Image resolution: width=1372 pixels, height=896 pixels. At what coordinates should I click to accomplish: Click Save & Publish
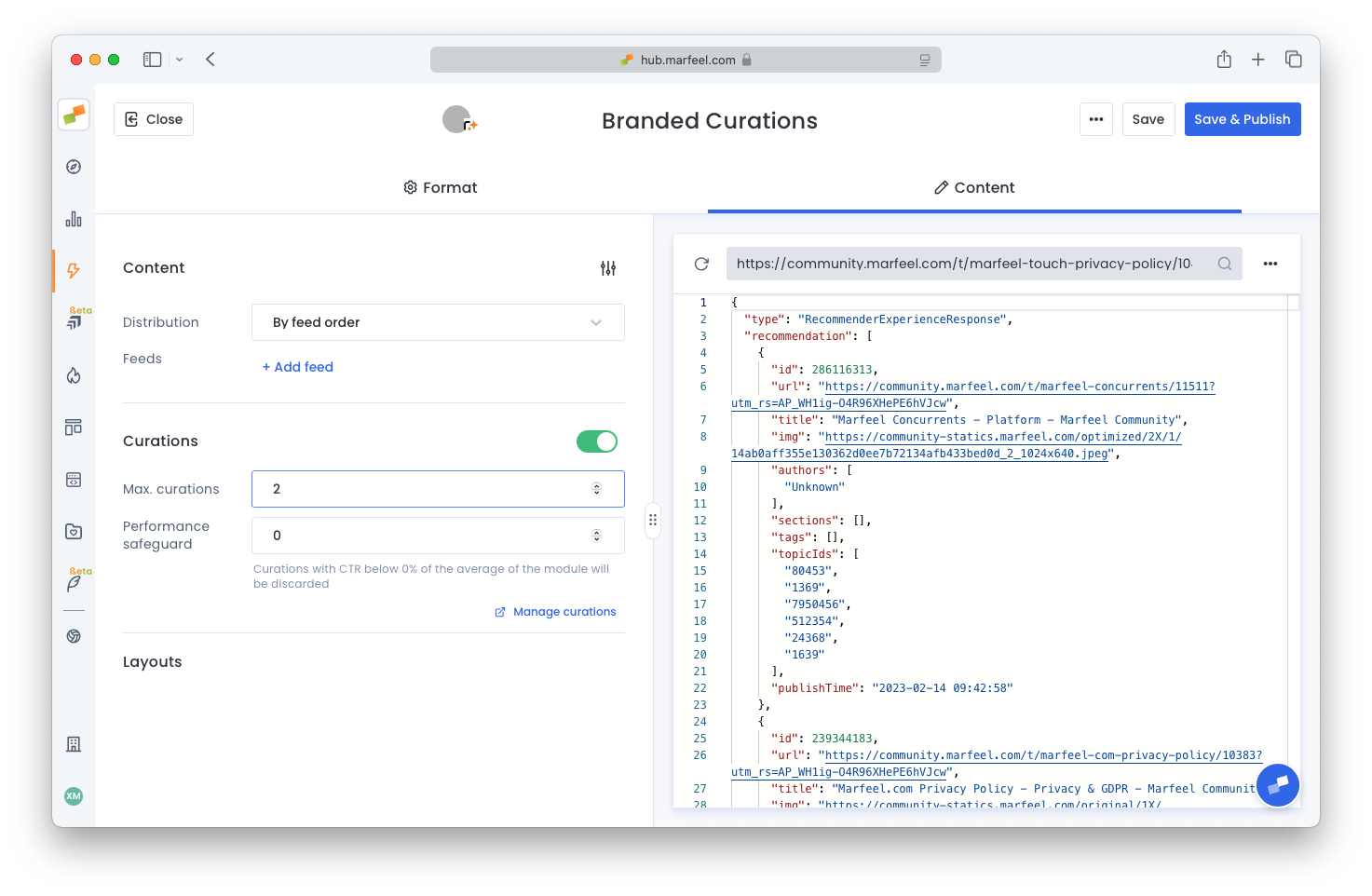coord(1243,119)
